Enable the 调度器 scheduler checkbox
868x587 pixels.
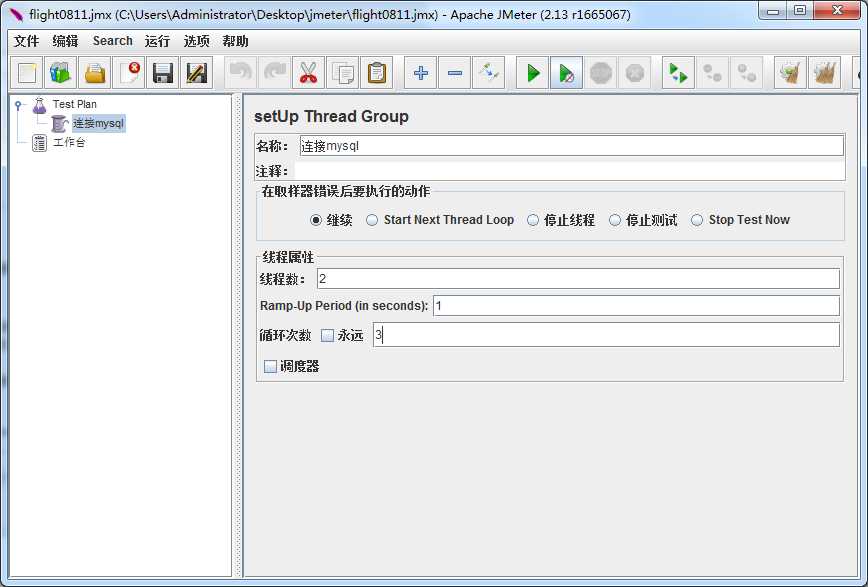(x=270, y=367)
